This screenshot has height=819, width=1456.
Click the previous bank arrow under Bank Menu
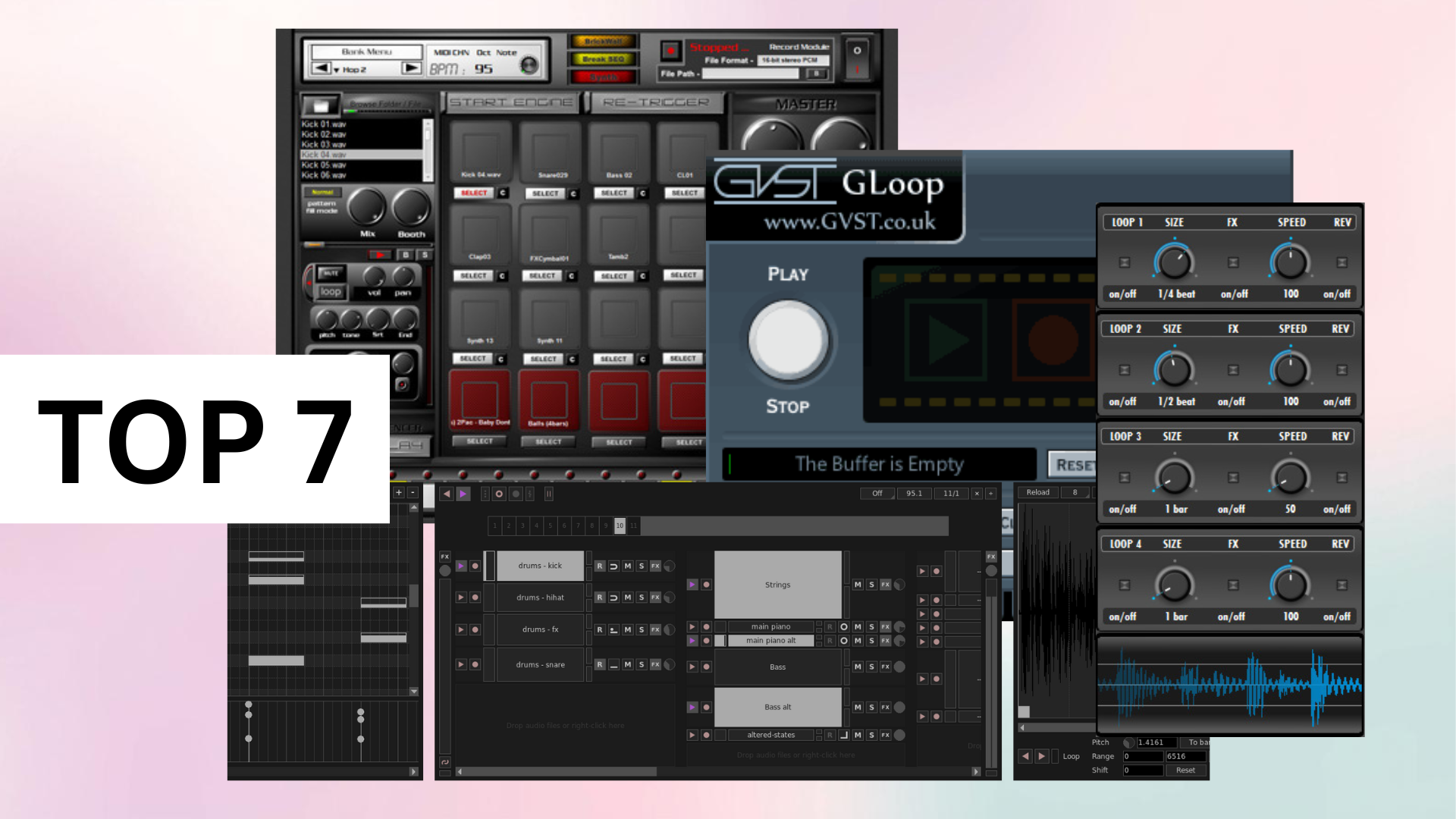(x=322, y=68)
